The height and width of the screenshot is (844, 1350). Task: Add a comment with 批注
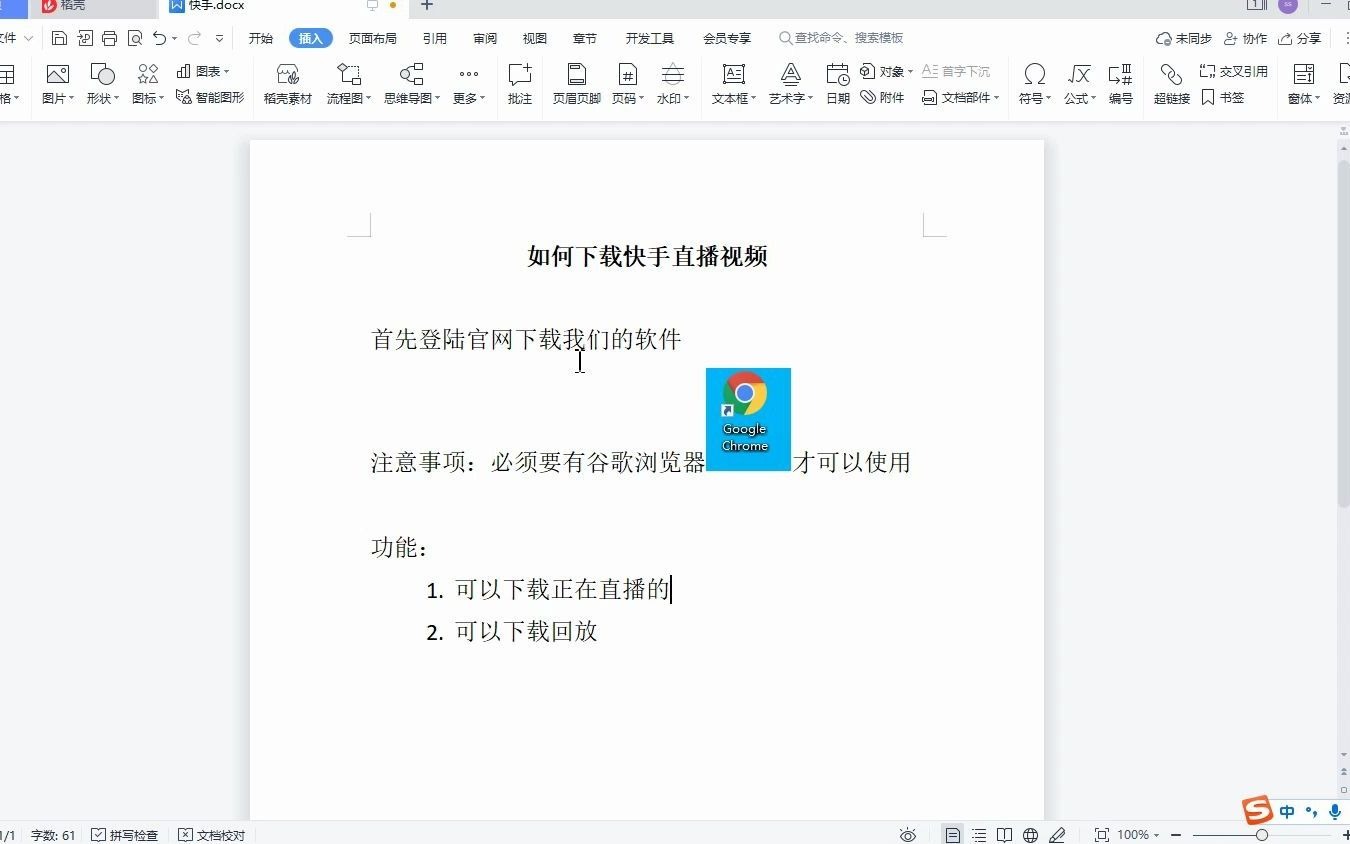click(520, 85)
